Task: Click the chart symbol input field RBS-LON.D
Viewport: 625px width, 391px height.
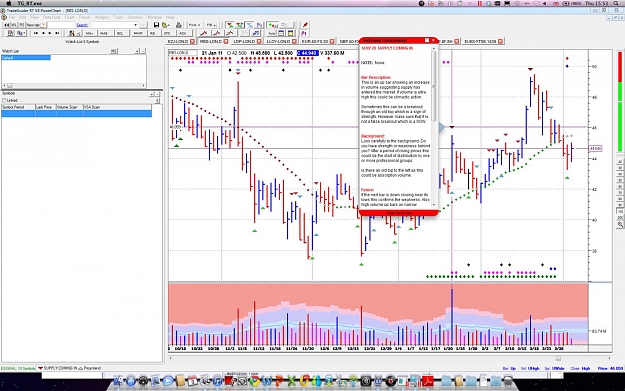Action: coord(183,53)
